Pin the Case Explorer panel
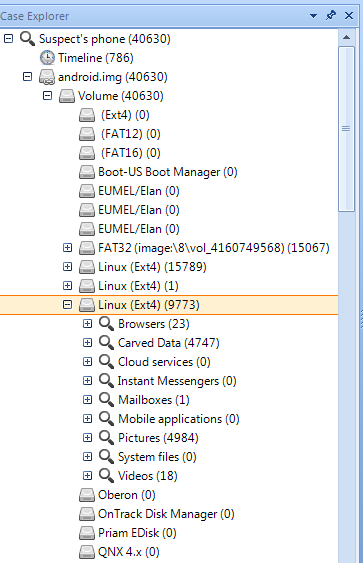The height and width of the screenshot is (563, 363). 331,15
